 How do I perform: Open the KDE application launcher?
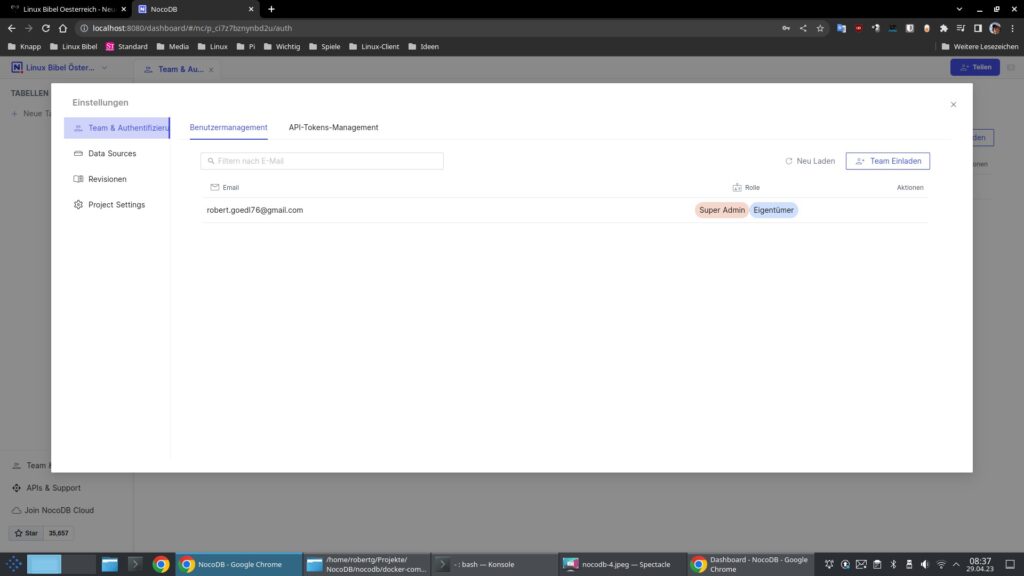pos(14,564)
